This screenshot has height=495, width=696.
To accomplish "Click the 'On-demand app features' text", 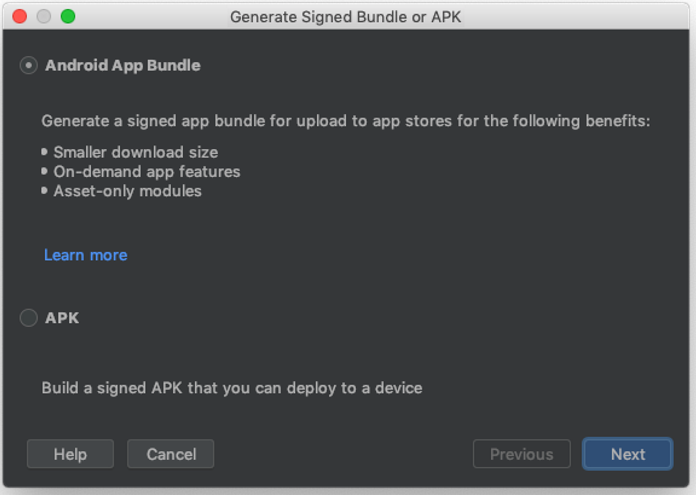I will (147, 172).
